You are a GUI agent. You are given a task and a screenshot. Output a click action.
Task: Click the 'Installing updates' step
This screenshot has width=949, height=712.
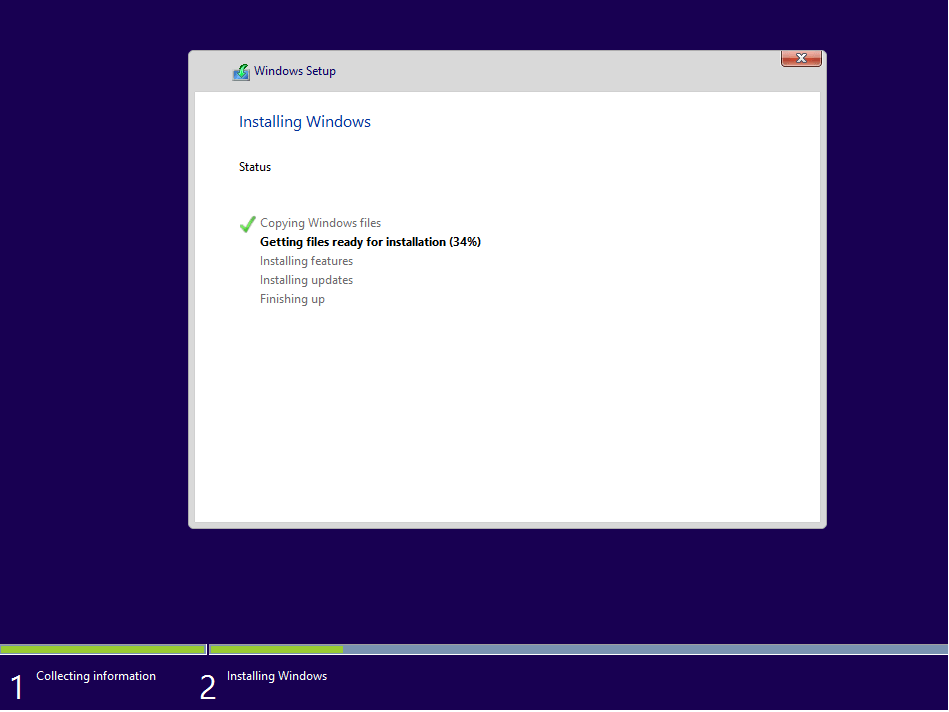(x=306, y=280)
